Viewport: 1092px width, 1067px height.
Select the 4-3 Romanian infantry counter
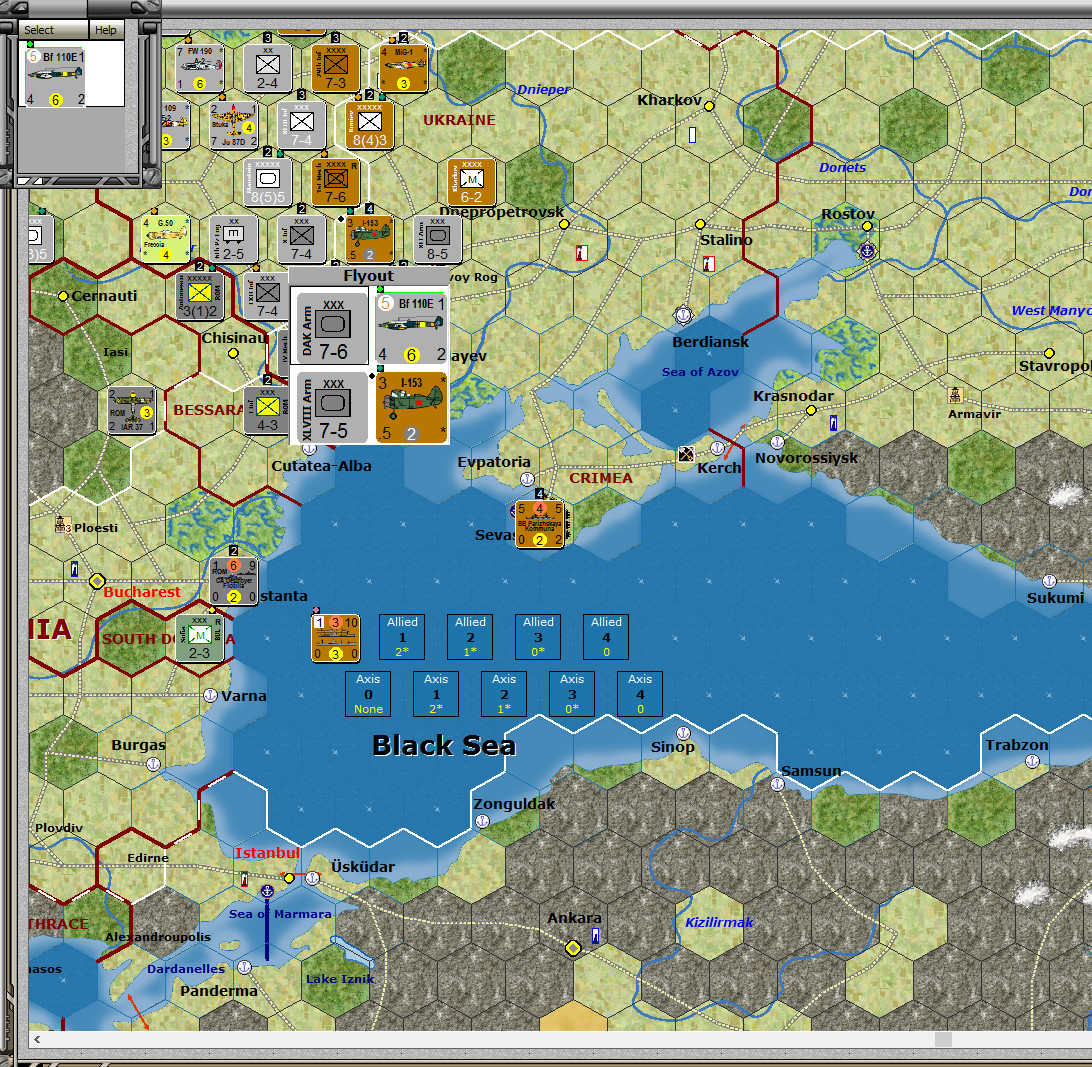point(267,410)
